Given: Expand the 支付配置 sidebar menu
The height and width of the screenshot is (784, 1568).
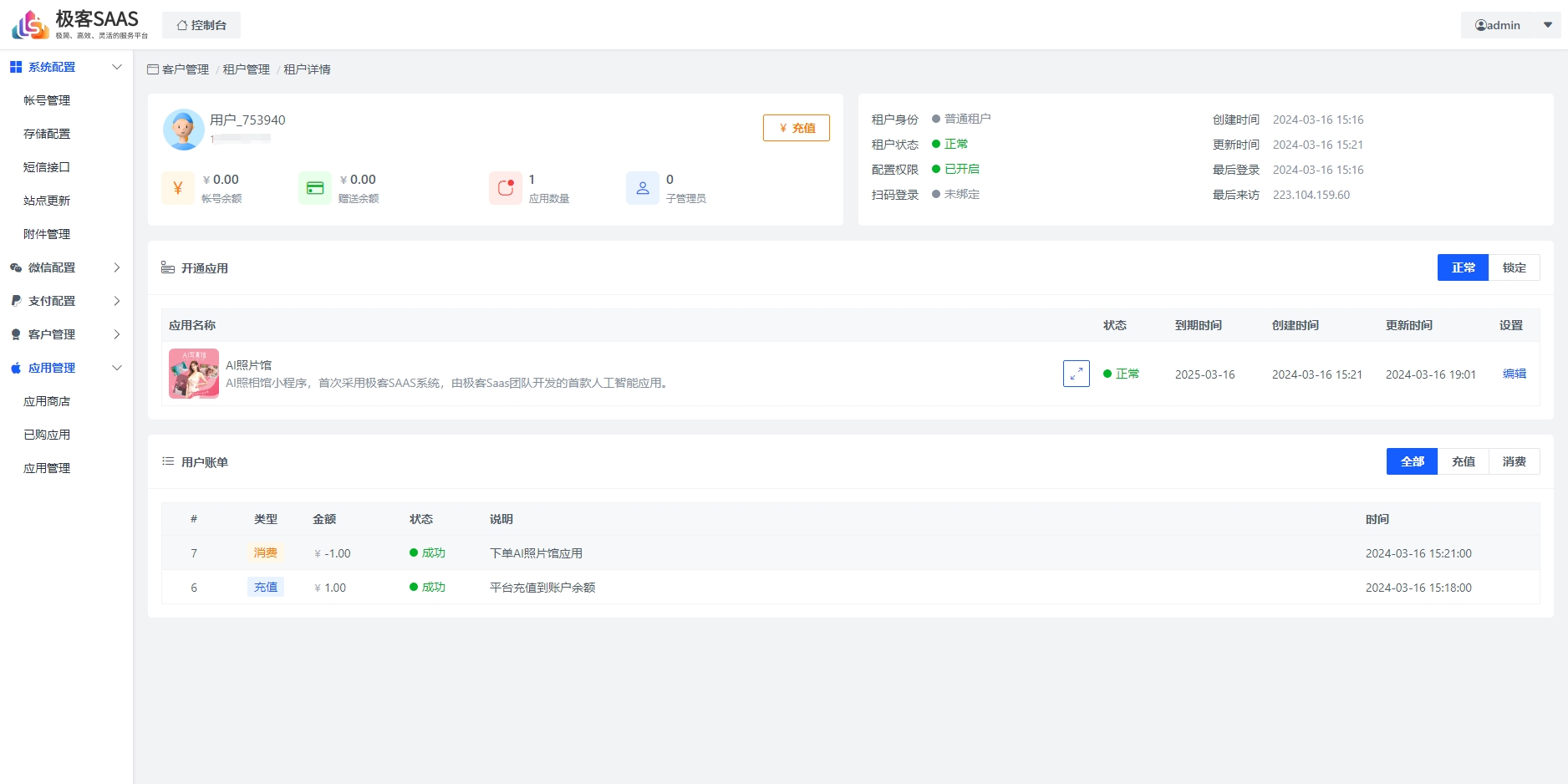Looking at the screenshot, I should (65, 301).
